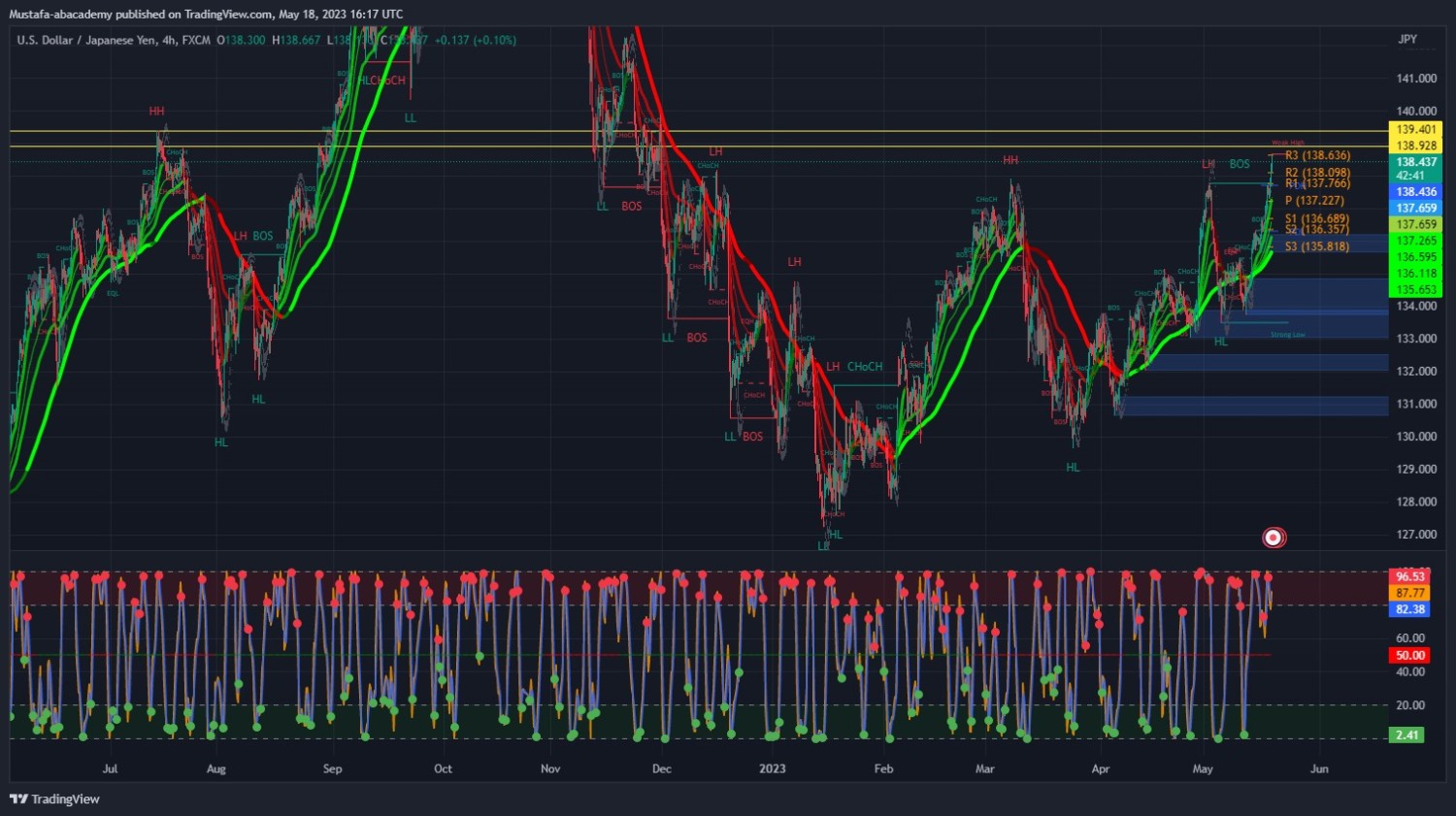Viewport: 1456px width, 816px height.
Task: Click the S2 (136.357) pivot label
Action: [1317, 229]
